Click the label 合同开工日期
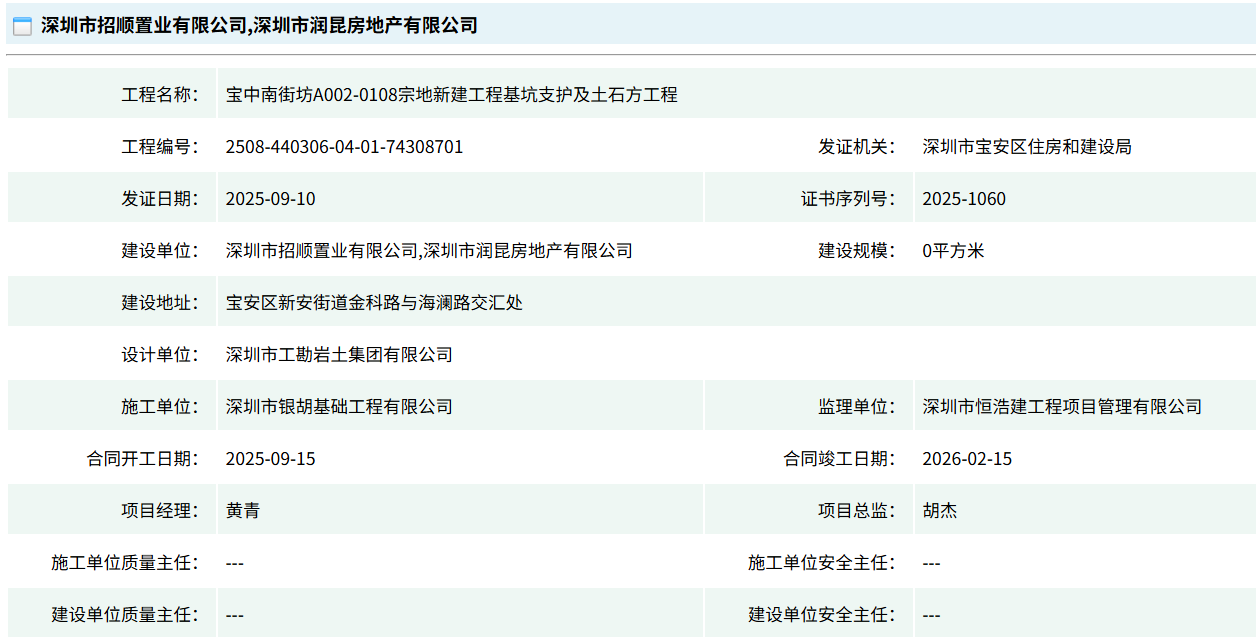This screenshot has width=1256, height=637. pos(143,459)
